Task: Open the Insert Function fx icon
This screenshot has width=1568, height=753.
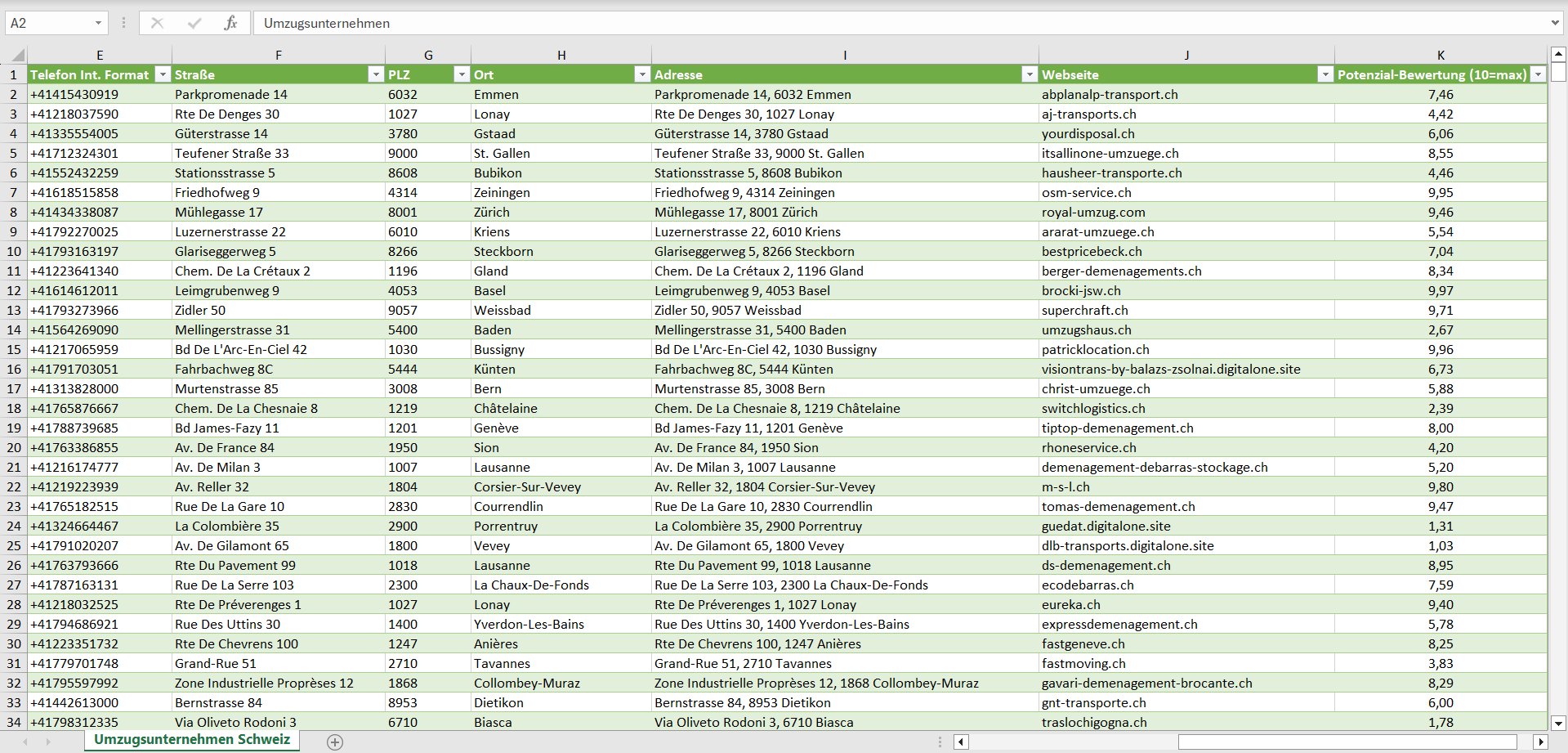Action: coord(230,23)
